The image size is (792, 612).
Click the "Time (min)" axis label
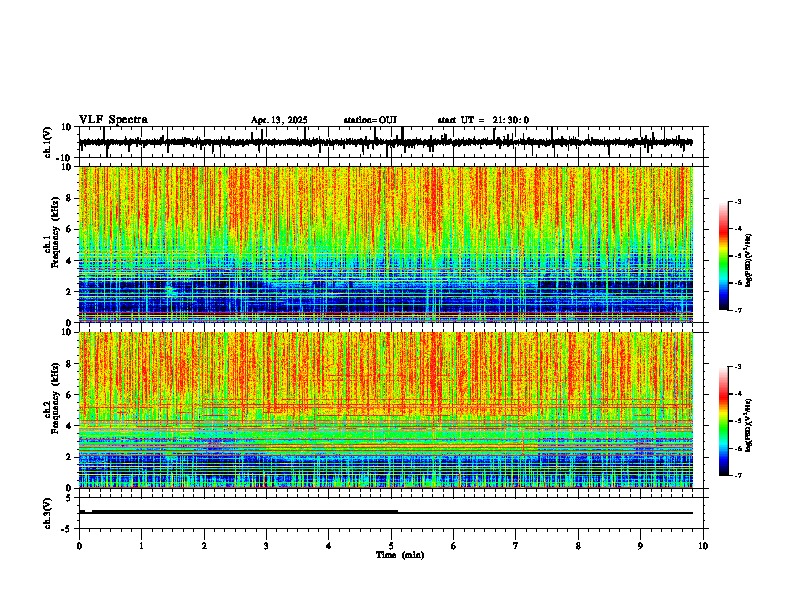tap(400, 555)
